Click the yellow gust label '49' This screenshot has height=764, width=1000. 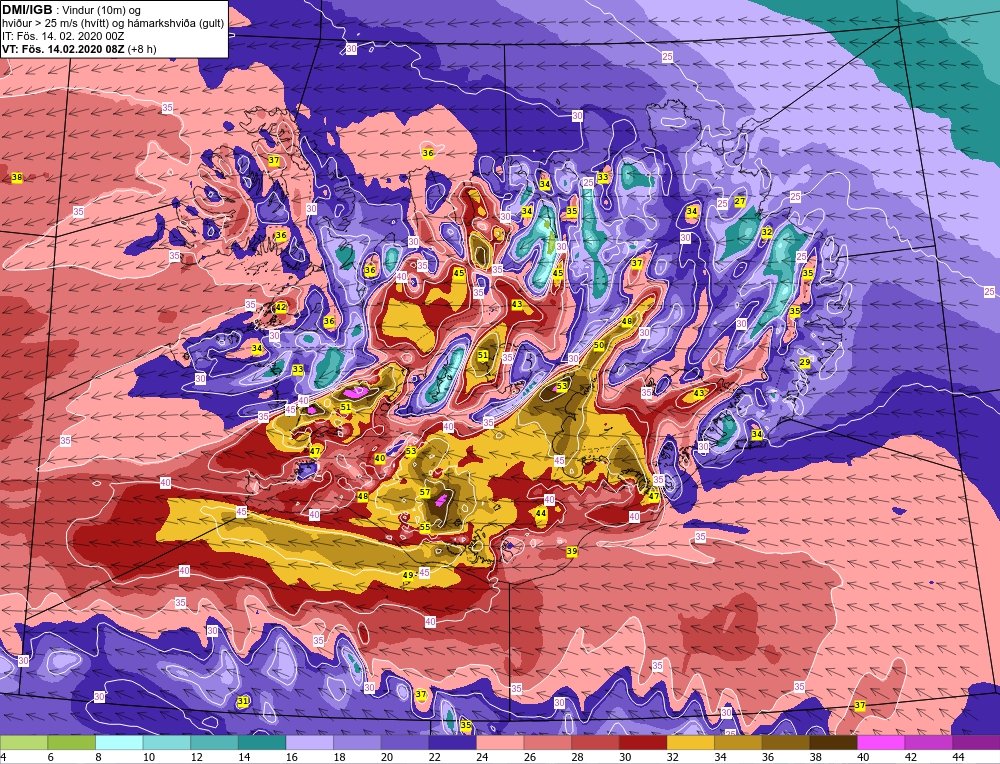(x=408, y=575)
